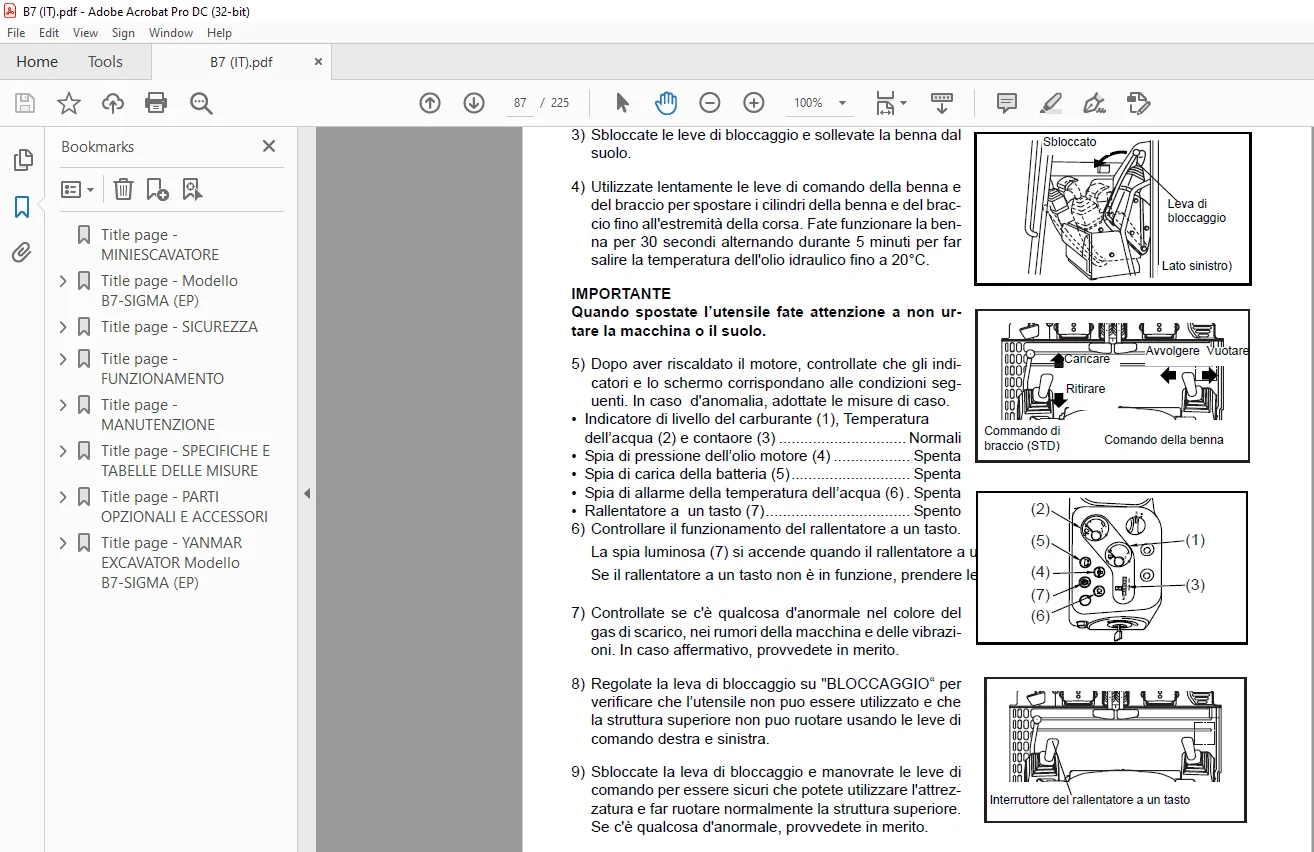Expand Title page - Modello B7-SIGMA (EP) bookmark
This screenshot has width=1314, height=852.
click(x=64, y=281)
